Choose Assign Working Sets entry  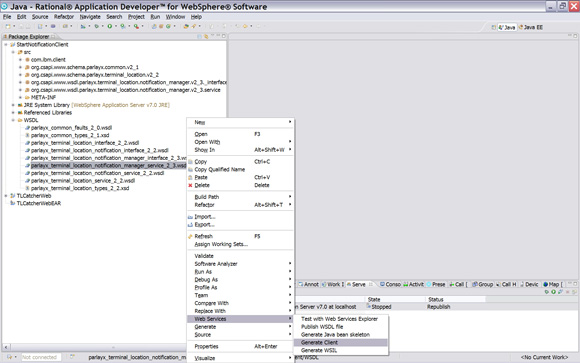click(x=240, y=244)
